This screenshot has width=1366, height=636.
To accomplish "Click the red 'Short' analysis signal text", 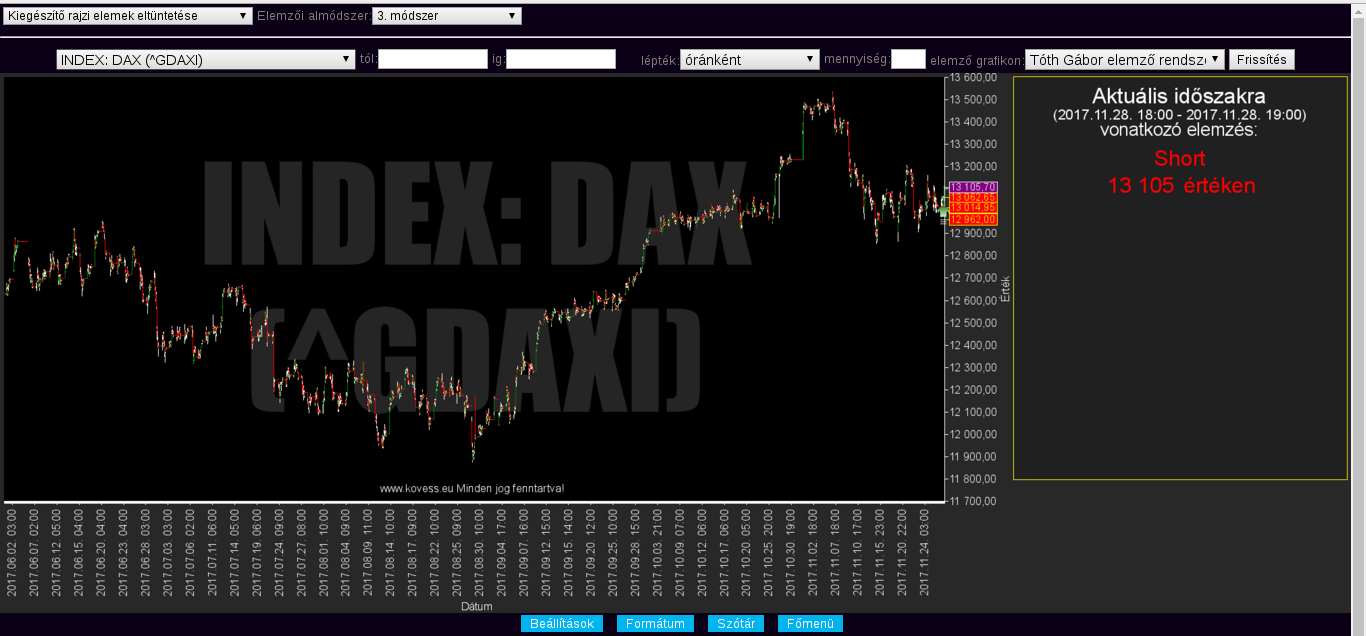I will click(1179, 158).
